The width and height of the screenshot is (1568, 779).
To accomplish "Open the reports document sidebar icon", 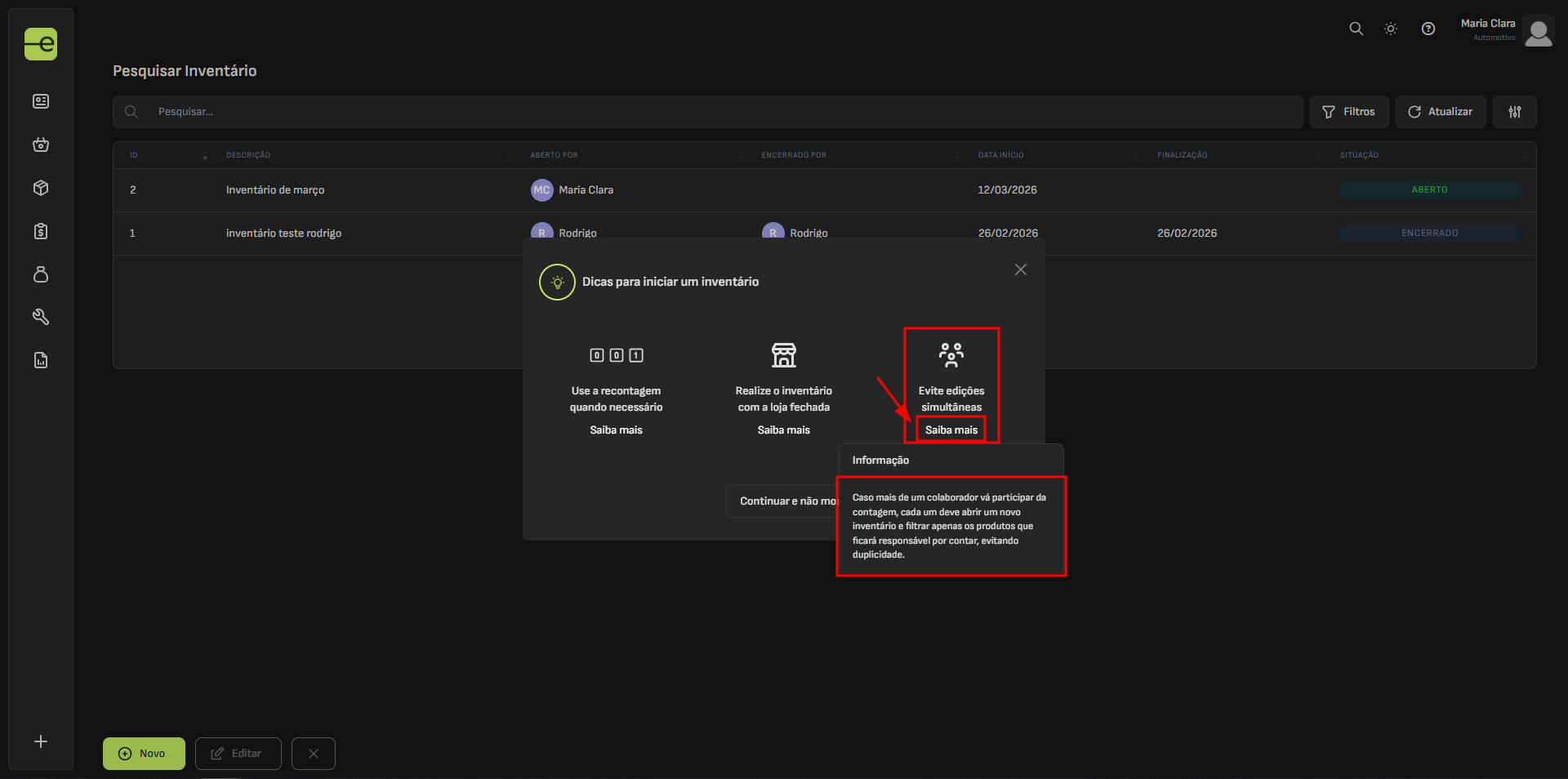I will click(x=41, y=360).
